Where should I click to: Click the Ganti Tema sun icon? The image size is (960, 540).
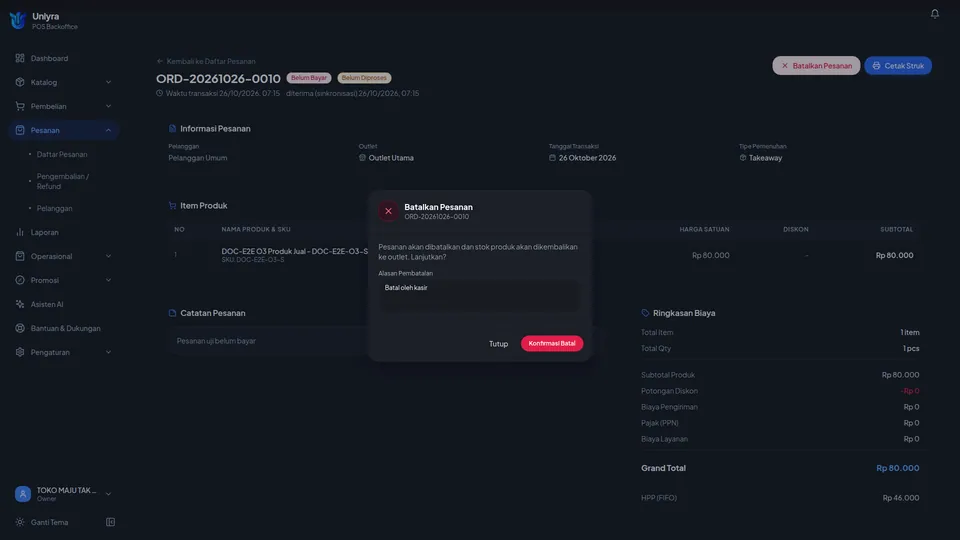point(20,522)
